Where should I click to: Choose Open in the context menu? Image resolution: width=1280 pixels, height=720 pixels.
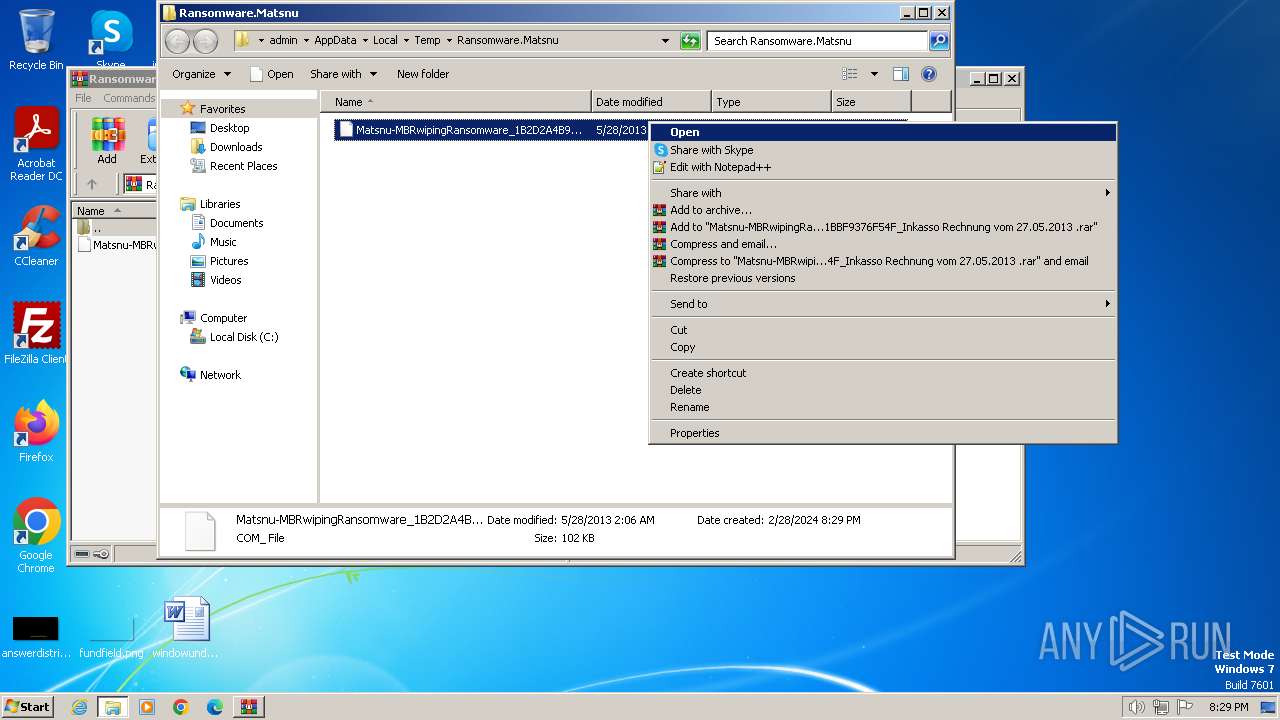[883, 132]
